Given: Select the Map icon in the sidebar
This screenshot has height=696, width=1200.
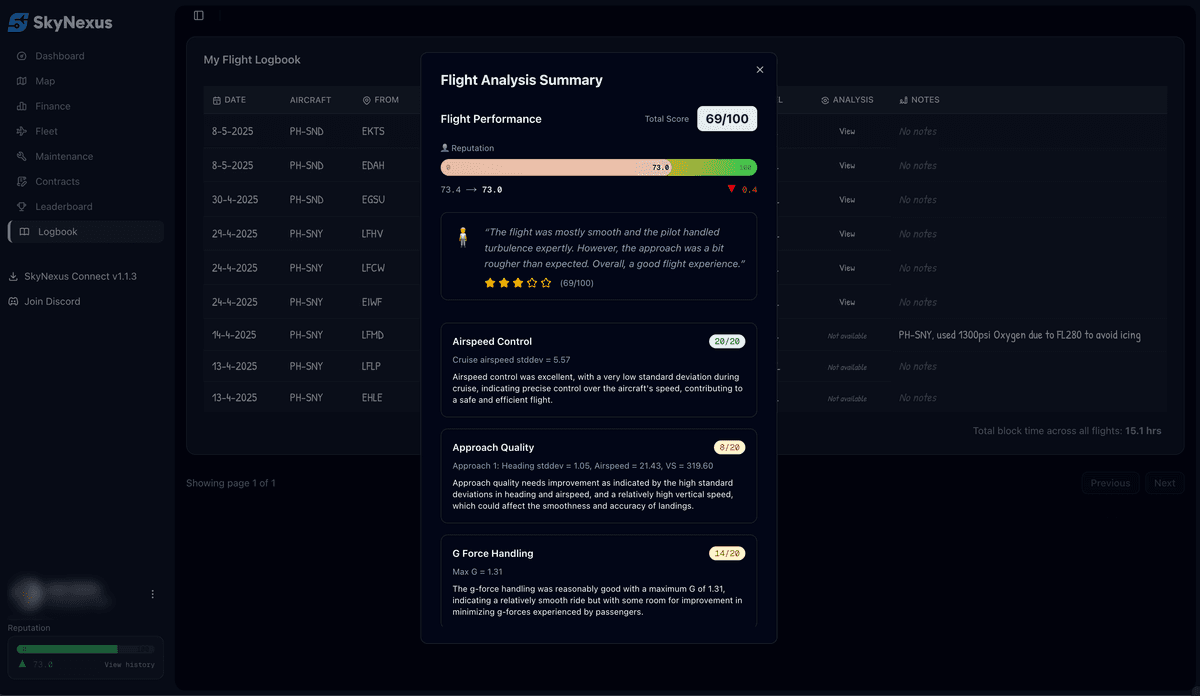Looking at the screenshot, I should (x=21, y=81).
